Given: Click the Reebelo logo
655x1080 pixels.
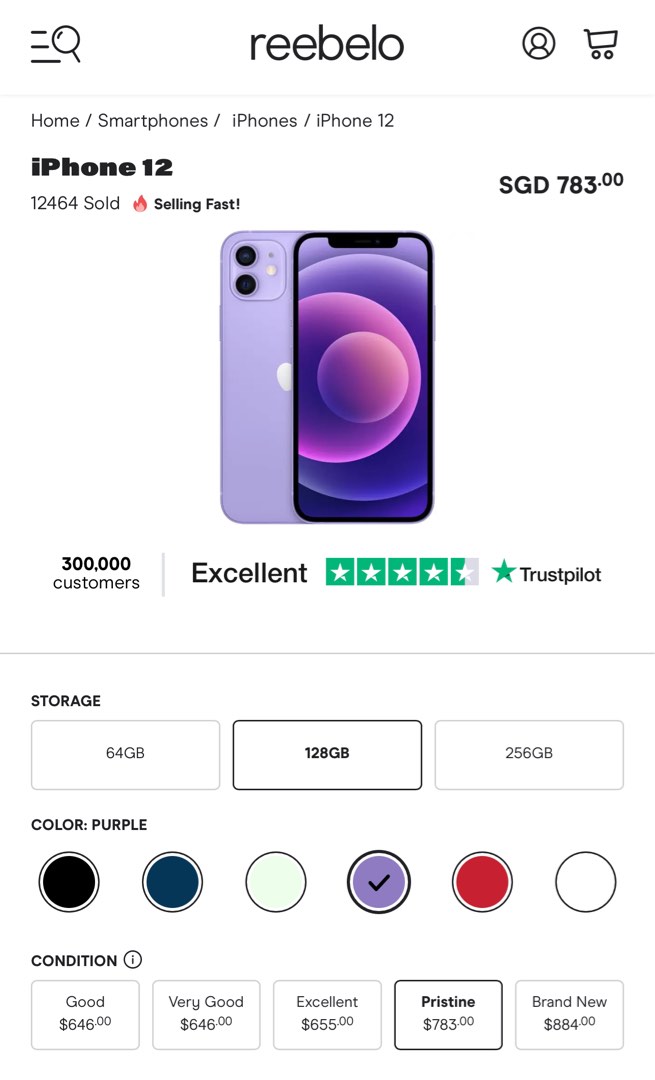Looking at the screenshot, I should pos(326,44).
